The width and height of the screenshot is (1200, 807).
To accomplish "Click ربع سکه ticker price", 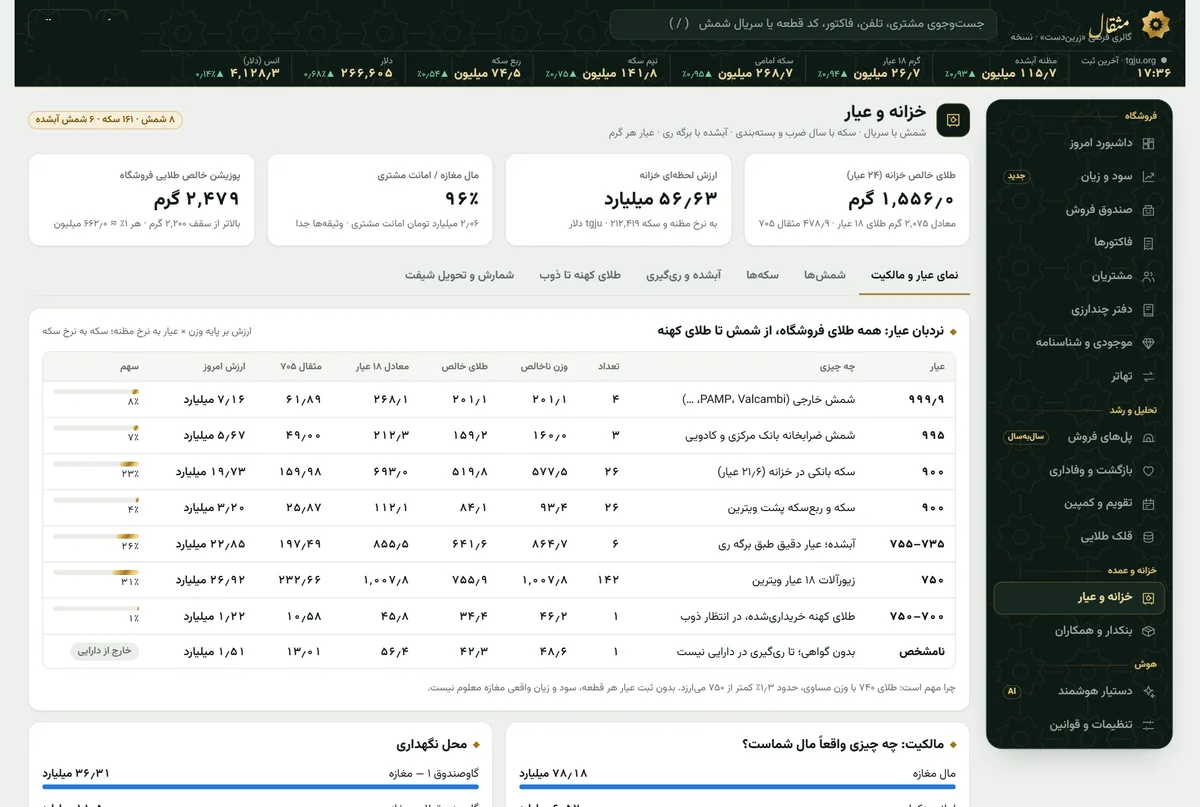I will (x=487, y=73).
